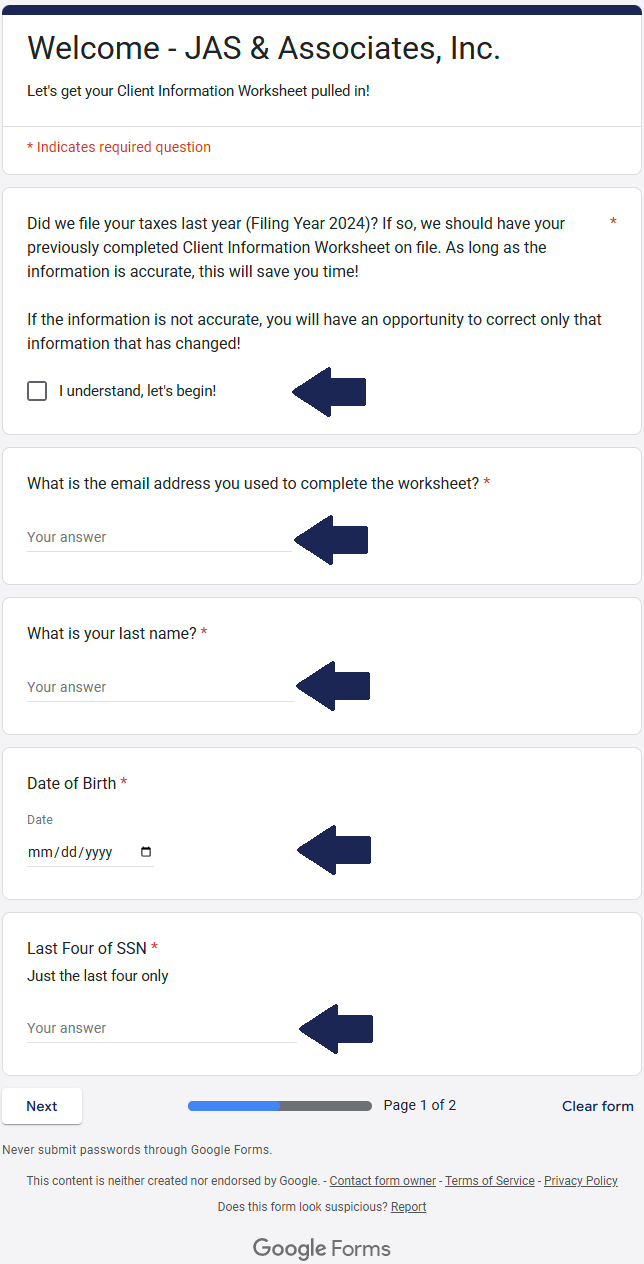Viewport: 644px width, 1264px height.
Task: Click the Report suspicious form link
Action: (x=408, y=1207)
